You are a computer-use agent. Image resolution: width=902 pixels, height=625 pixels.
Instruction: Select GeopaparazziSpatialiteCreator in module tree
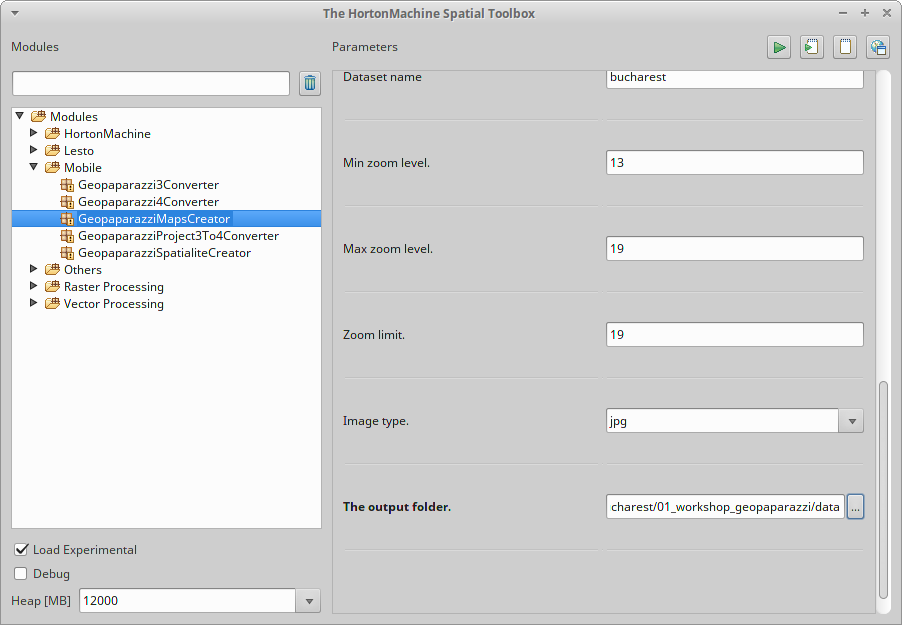coord(165,253)
